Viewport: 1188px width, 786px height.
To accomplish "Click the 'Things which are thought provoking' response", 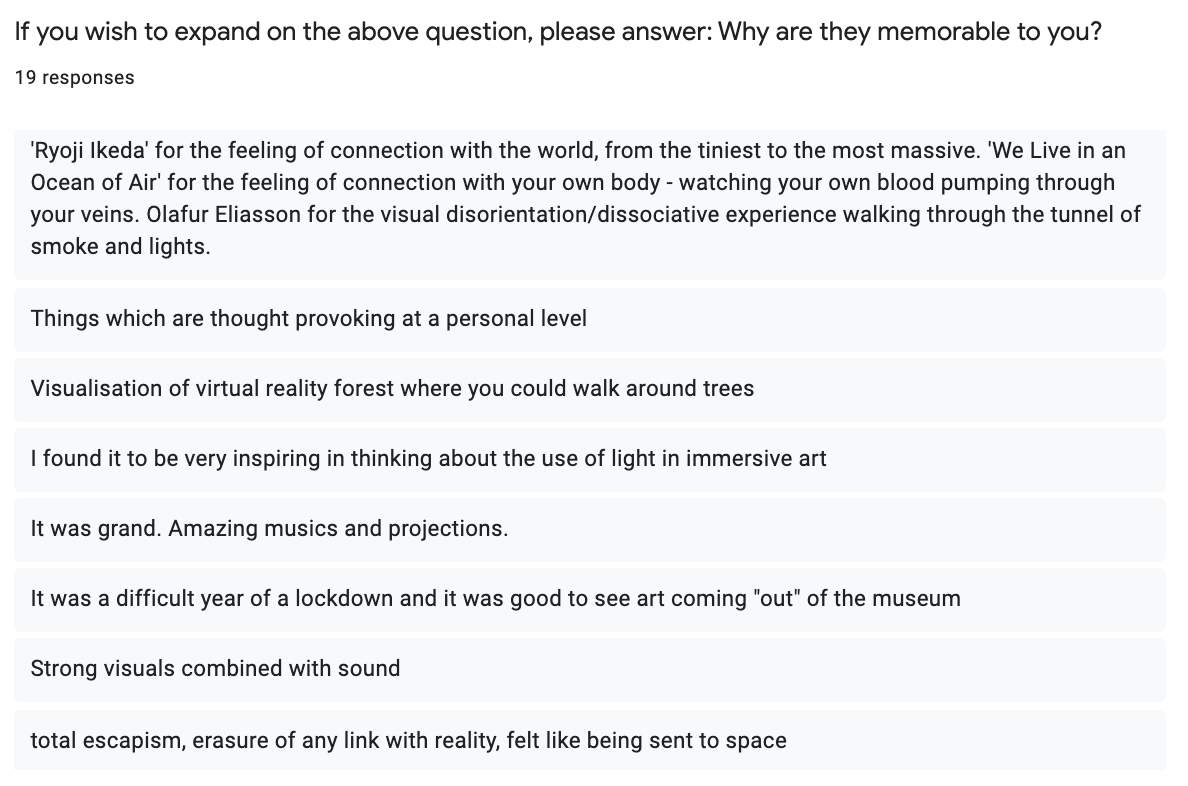I will coord(308,319).
